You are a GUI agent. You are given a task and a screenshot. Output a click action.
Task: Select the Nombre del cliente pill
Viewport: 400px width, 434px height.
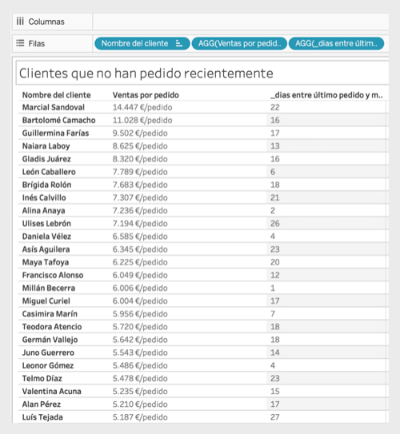click(142, 44)
